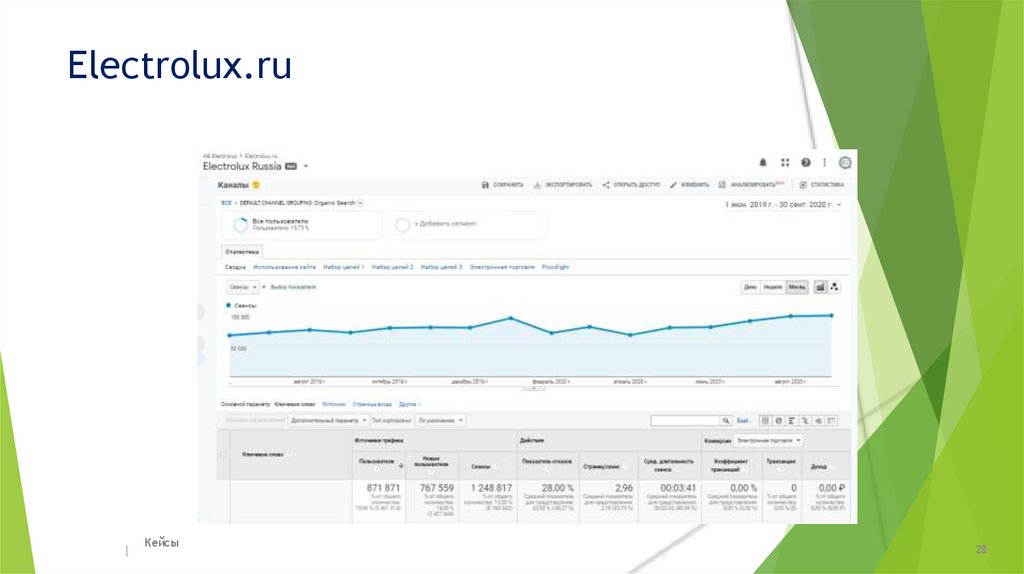This screenshot has height=574, width=1024.
Task: Click the Все пользователи segment box
Action: 302,225
